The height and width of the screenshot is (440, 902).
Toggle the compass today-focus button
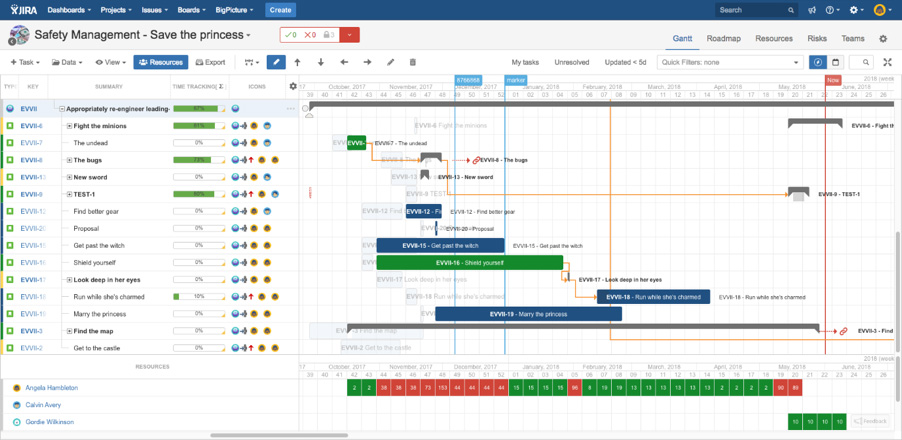point(817,62)
